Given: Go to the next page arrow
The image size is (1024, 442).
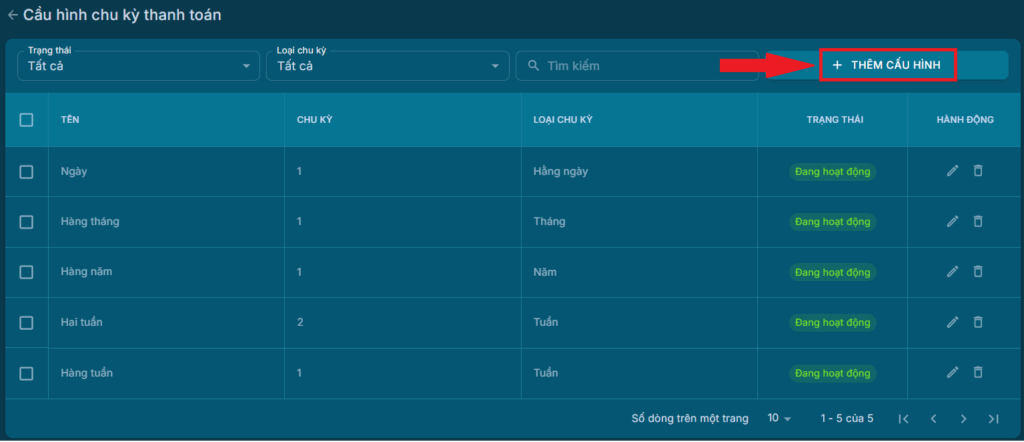Looking at the screenshot, I should coord(963,418).
